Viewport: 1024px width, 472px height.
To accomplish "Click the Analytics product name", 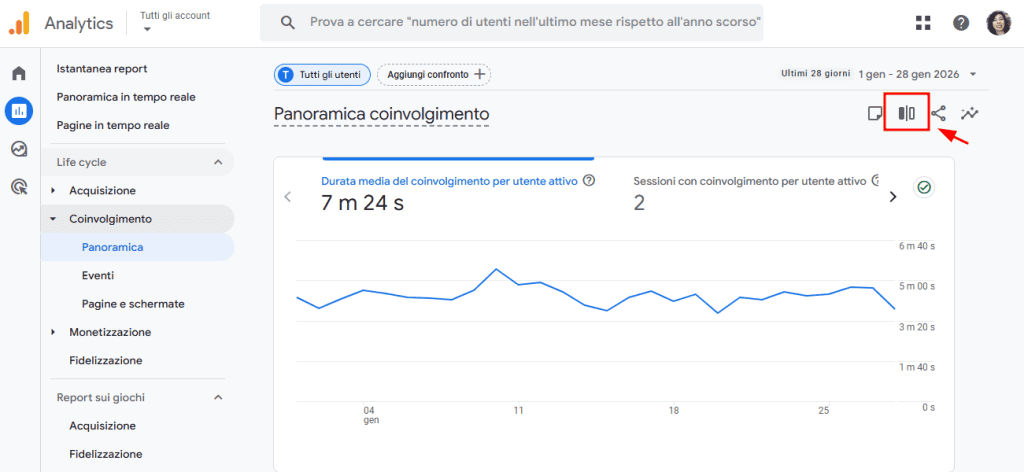I will (78, 23).
